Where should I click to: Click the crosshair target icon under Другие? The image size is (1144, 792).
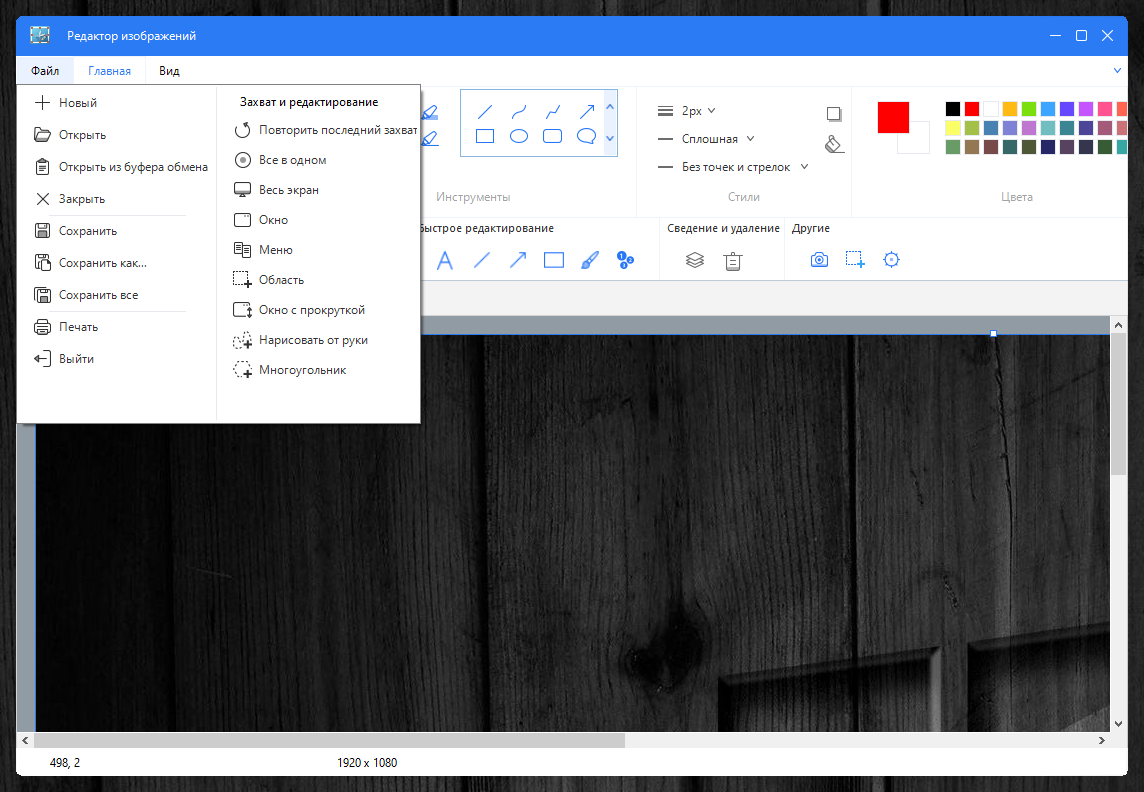point(892,260)
